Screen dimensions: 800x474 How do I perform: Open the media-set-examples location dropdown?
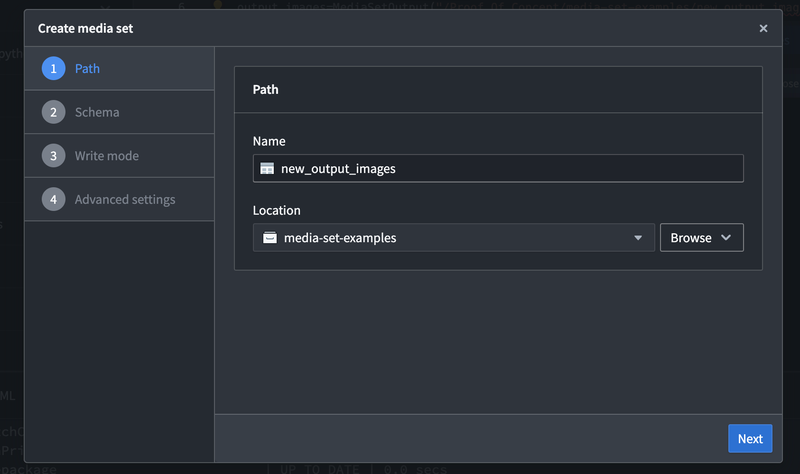click(454, 238)
